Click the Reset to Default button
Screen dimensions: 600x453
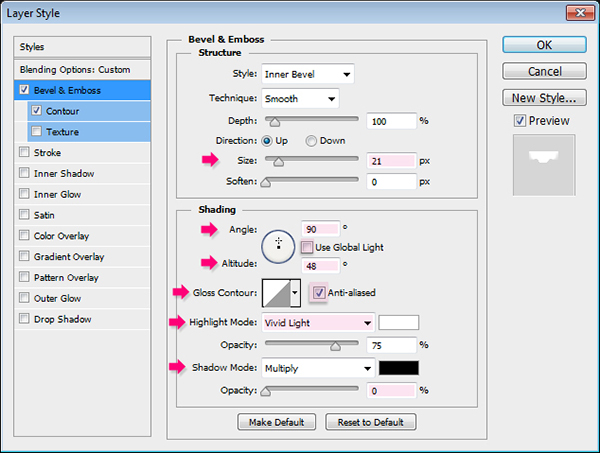[370, 422]
